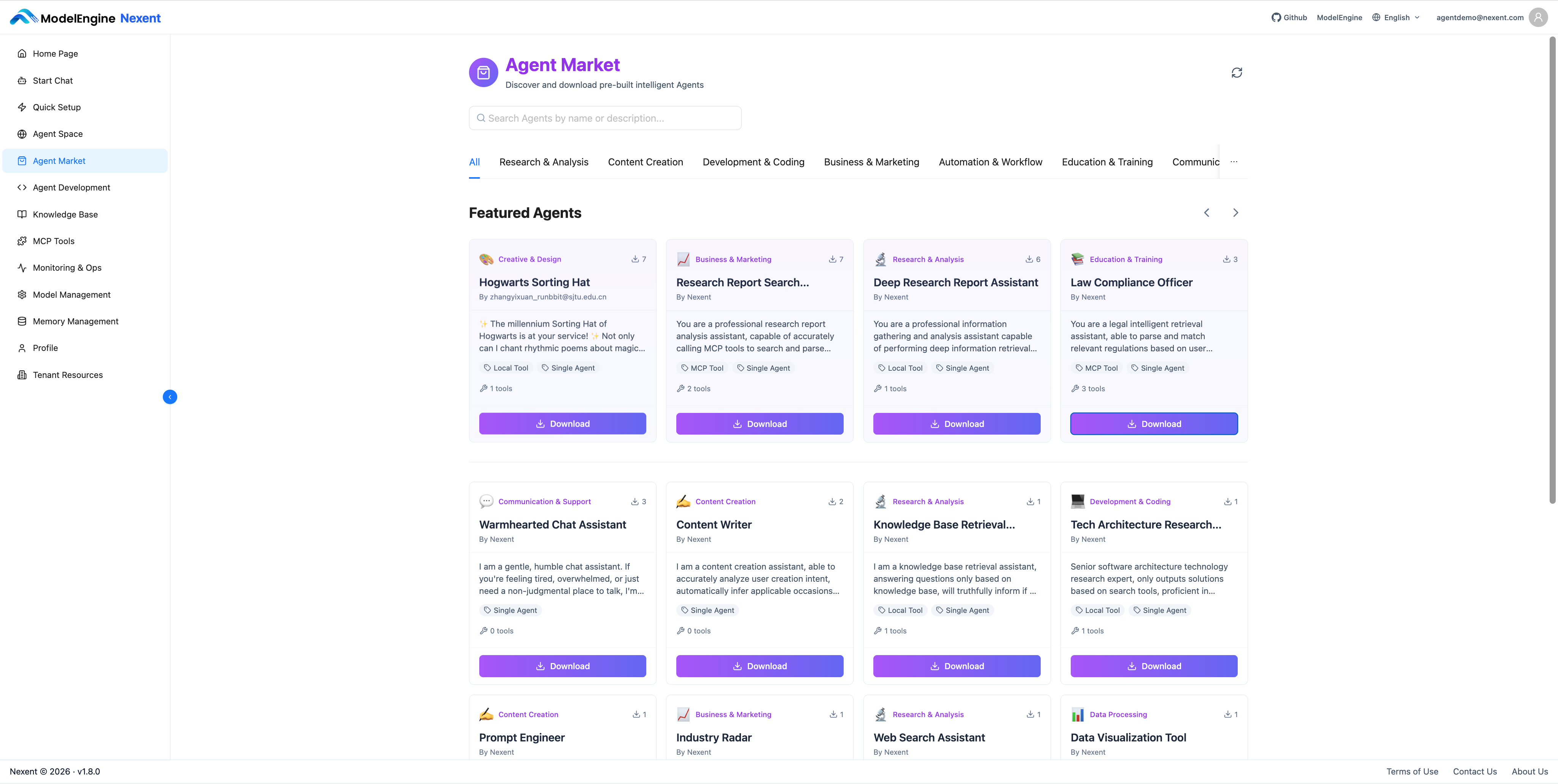The image size is (1558, 784).
Task: Open the Development & Coding category tab
Action: (x=753, y=162)
